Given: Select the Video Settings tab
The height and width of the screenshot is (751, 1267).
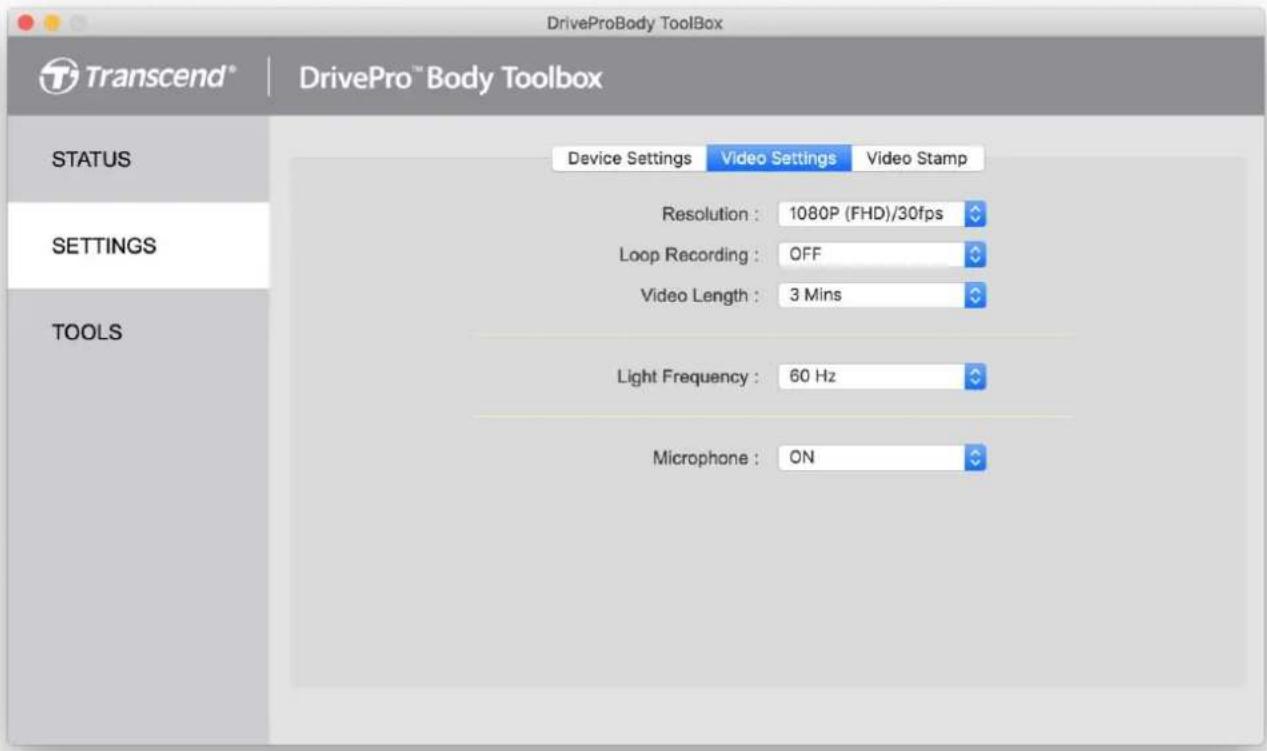Looking at the screenshot, I should point(779,159).
